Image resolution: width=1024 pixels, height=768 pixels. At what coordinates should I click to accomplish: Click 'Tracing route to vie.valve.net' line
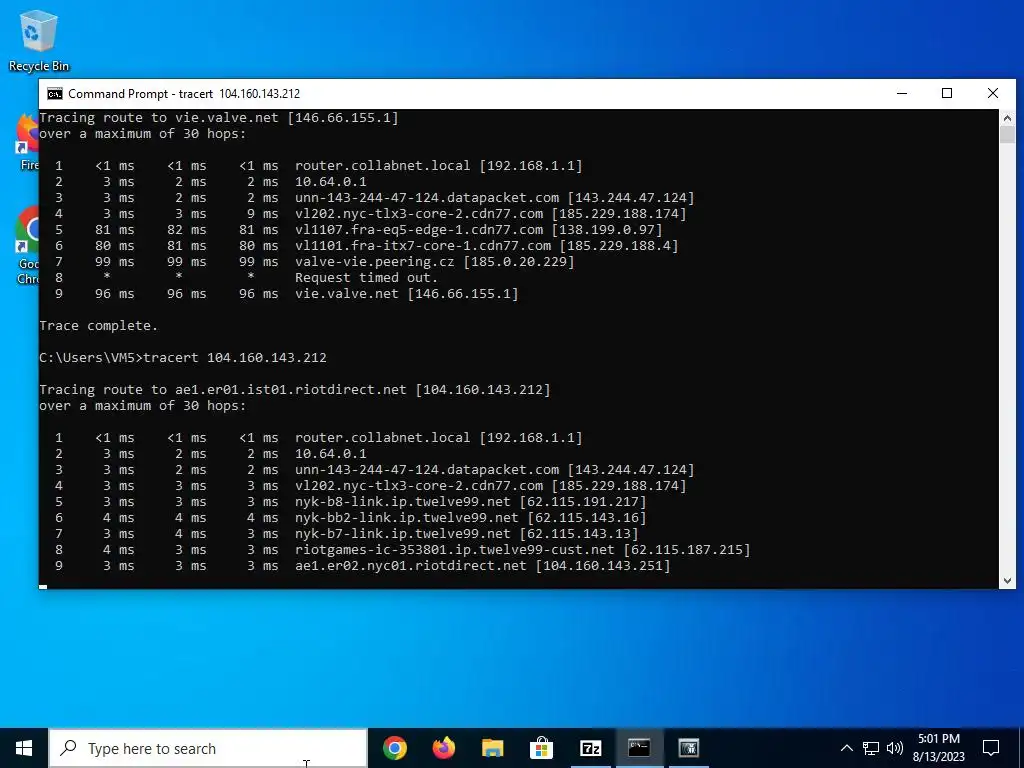(x=219, y=118)
